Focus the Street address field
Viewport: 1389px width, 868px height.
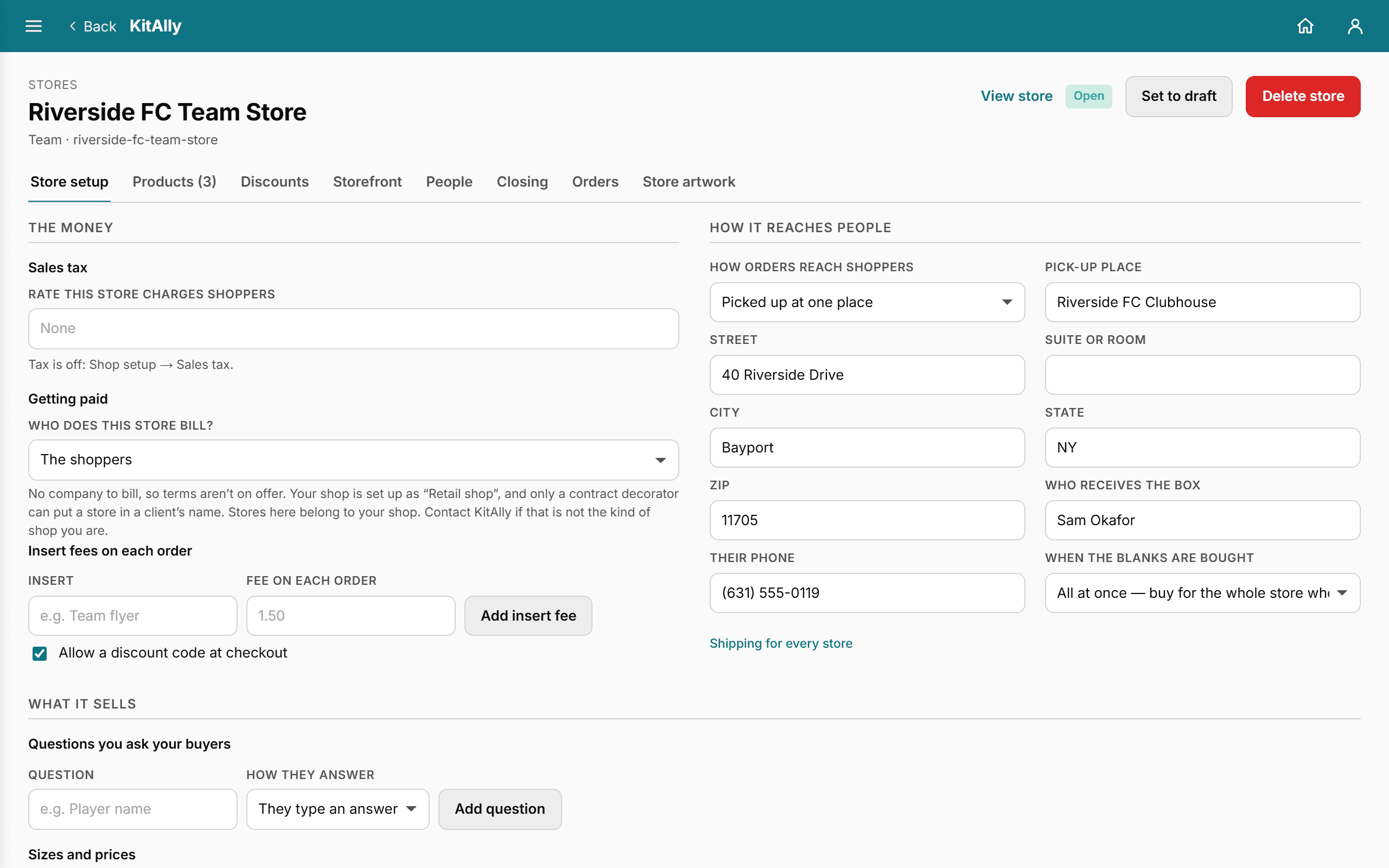[x=866, y=375]
